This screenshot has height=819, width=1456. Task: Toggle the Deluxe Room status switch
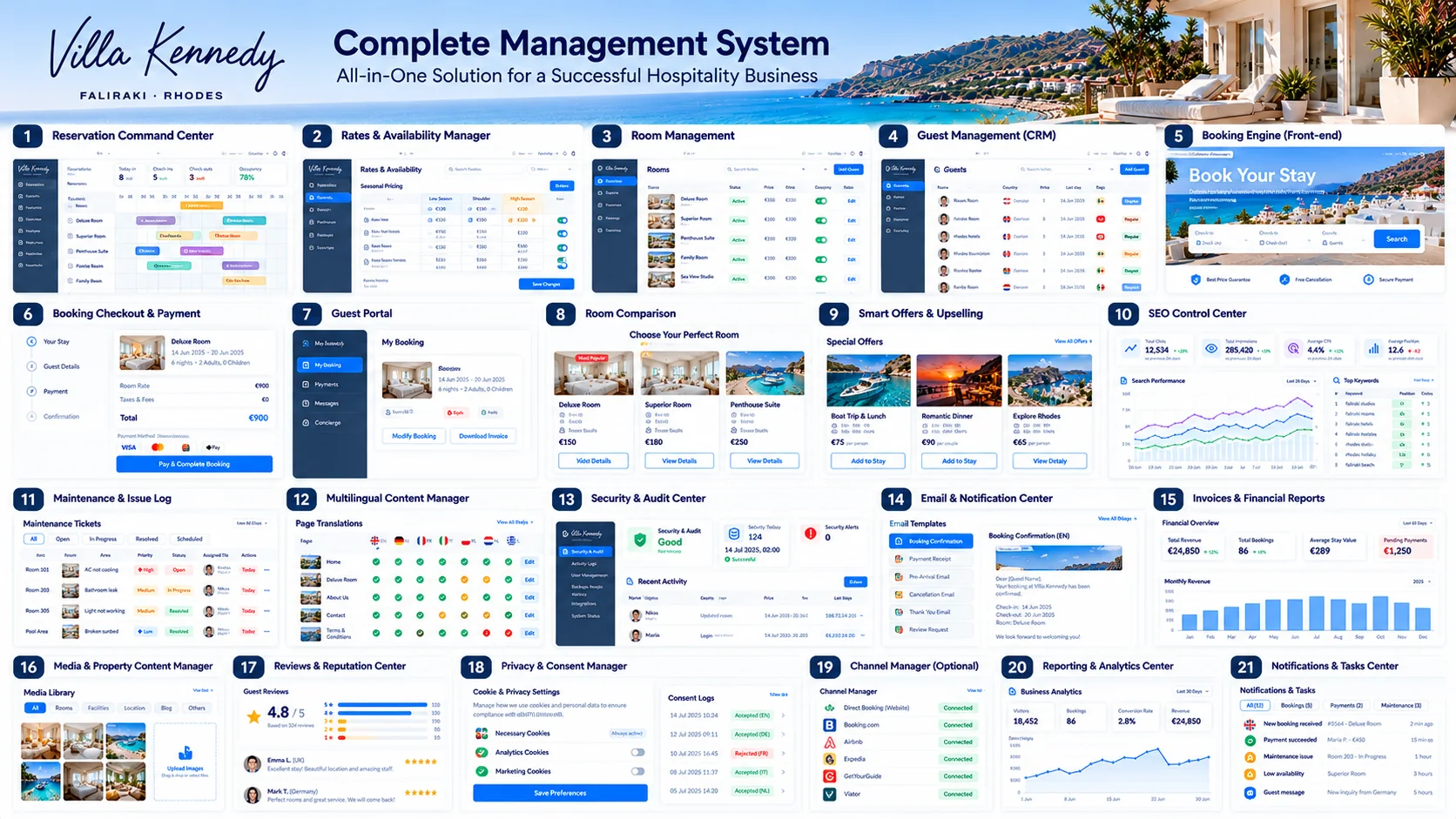point(821,201)
